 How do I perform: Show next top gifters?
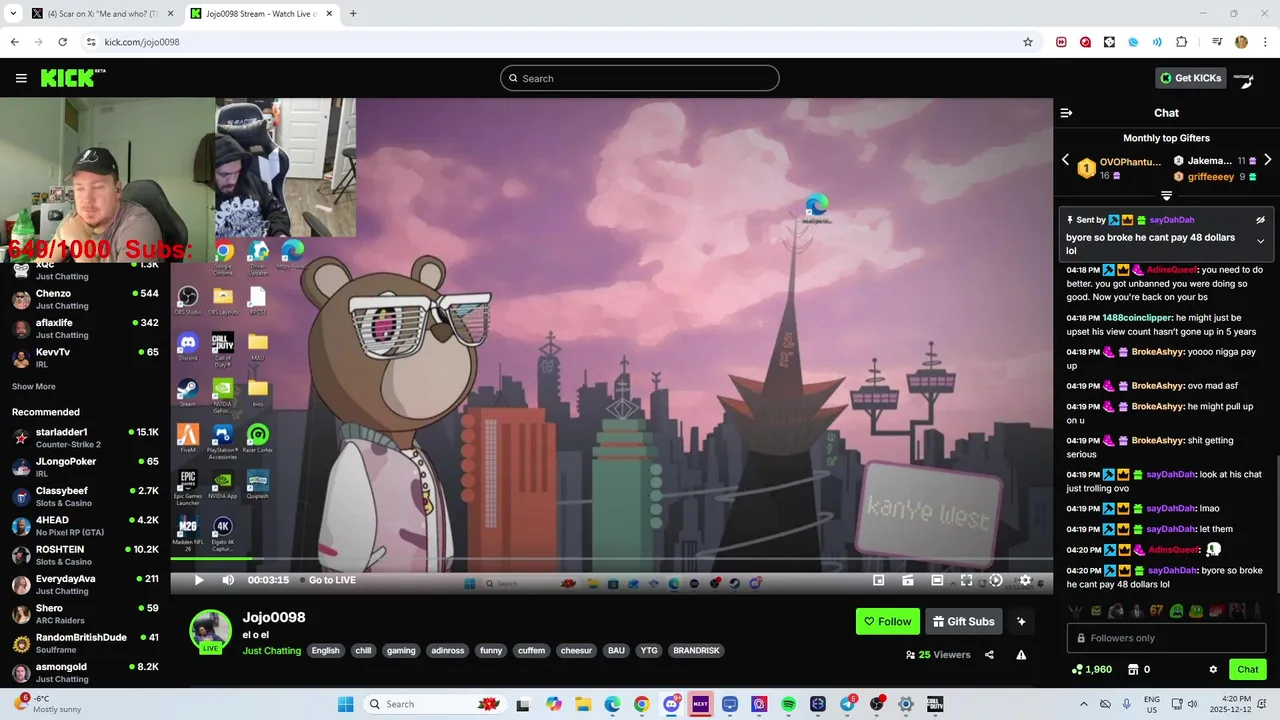tap(1267, 160)
